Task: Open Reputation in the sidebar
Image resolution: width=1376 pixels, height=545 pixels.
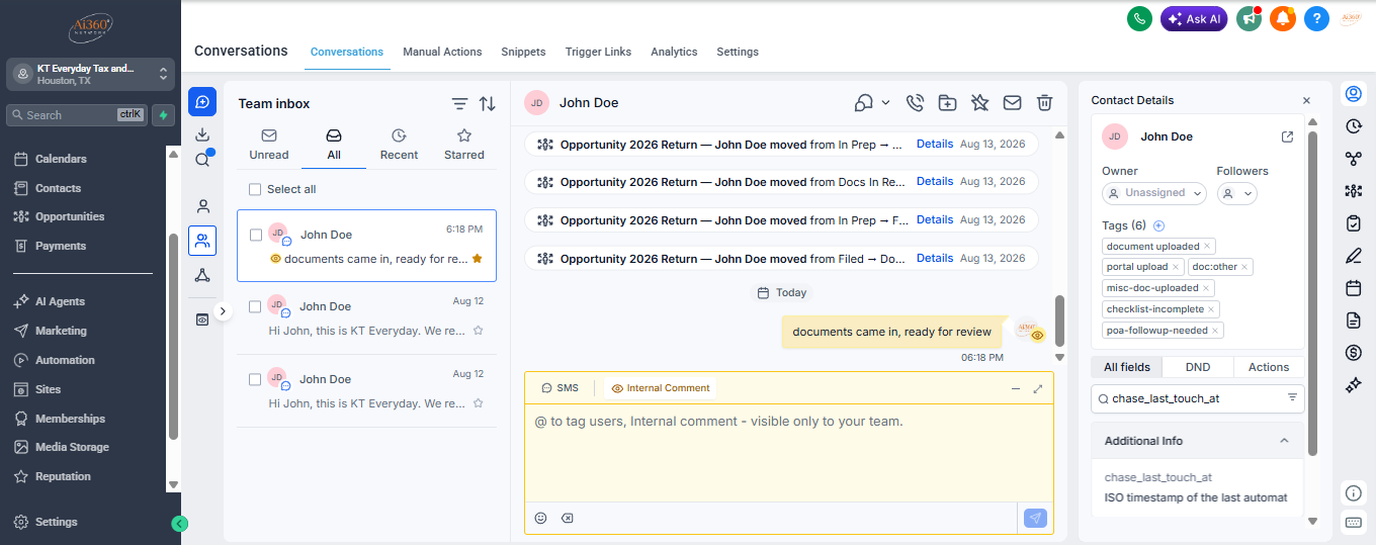Action: [62, 477]
